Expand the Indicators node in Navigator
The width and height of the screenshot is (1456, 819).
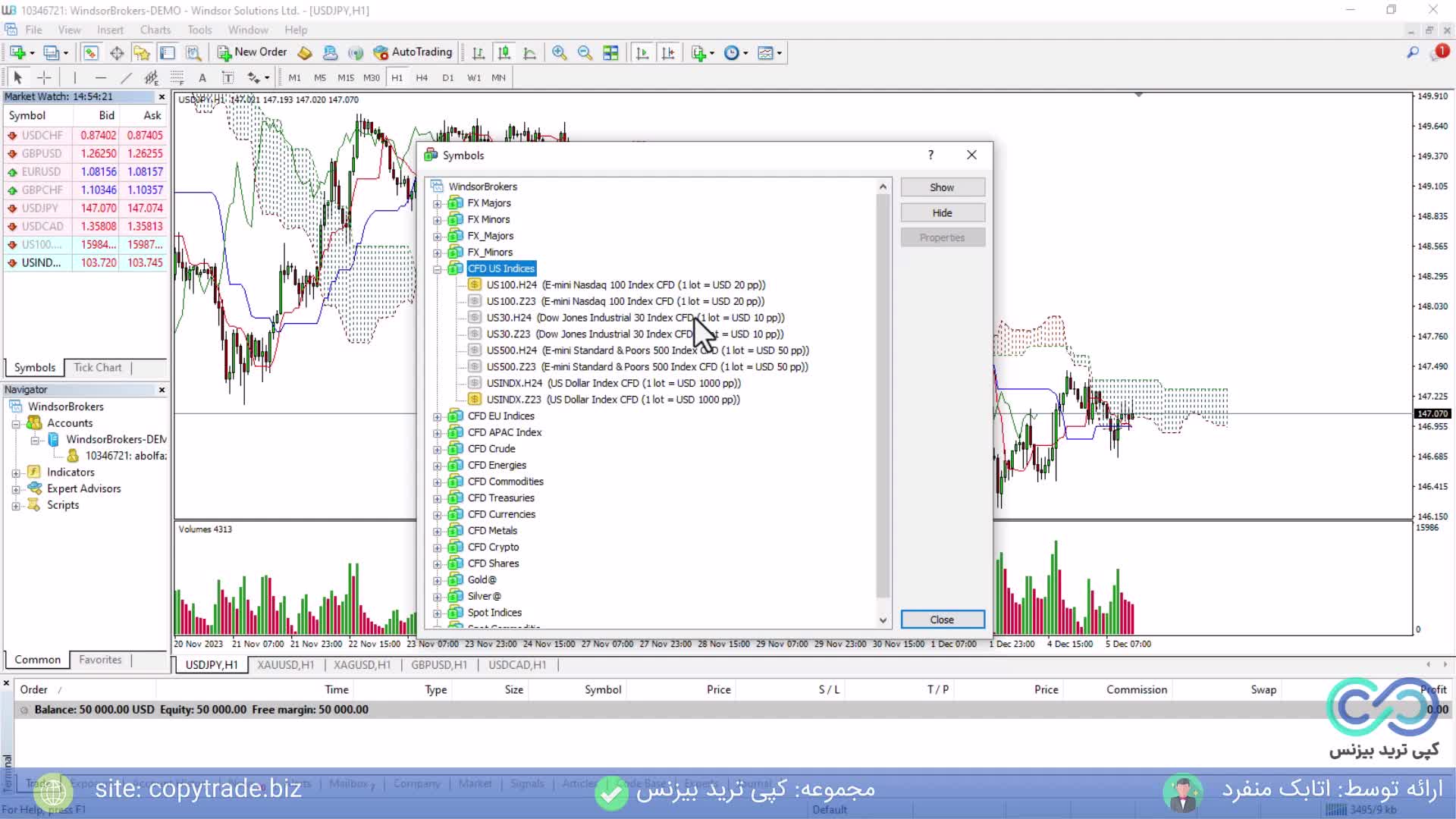click(x=16, y=472)
